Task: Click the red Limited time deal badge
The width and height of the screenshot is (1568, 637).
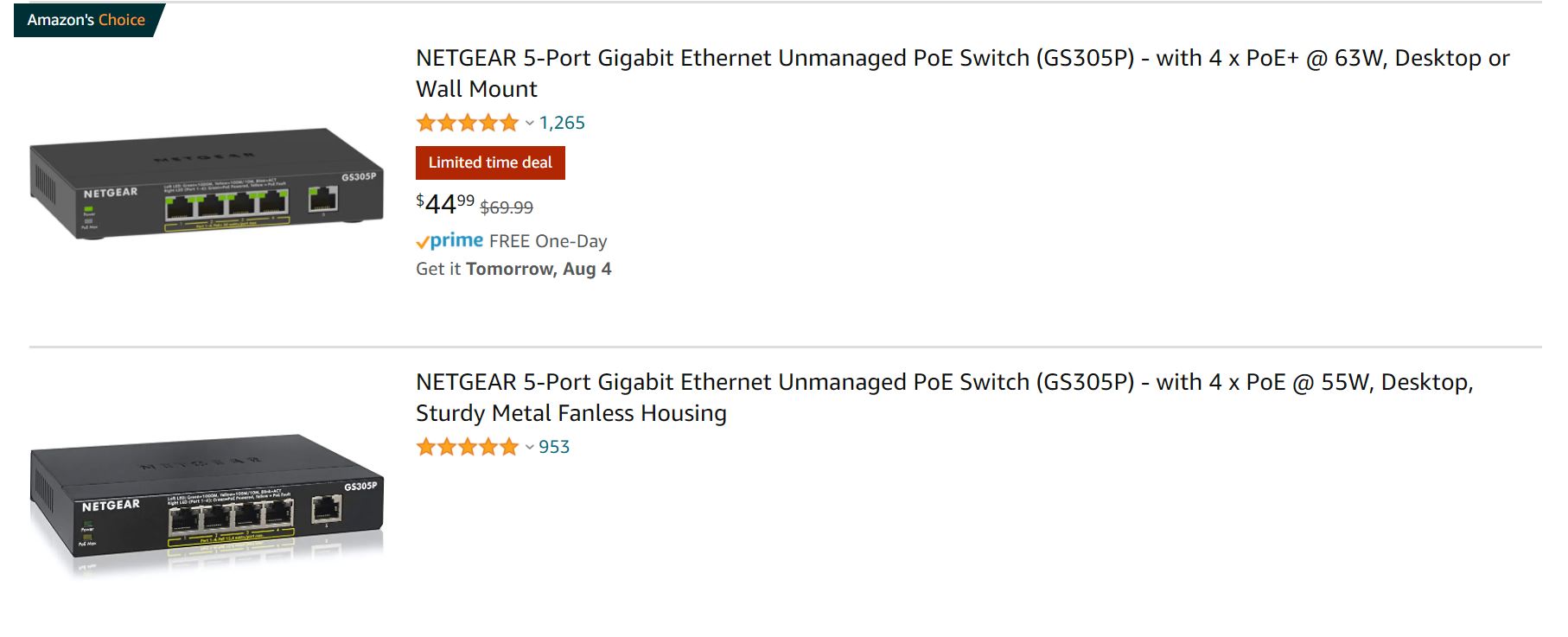Action: [x=490, y=162]
